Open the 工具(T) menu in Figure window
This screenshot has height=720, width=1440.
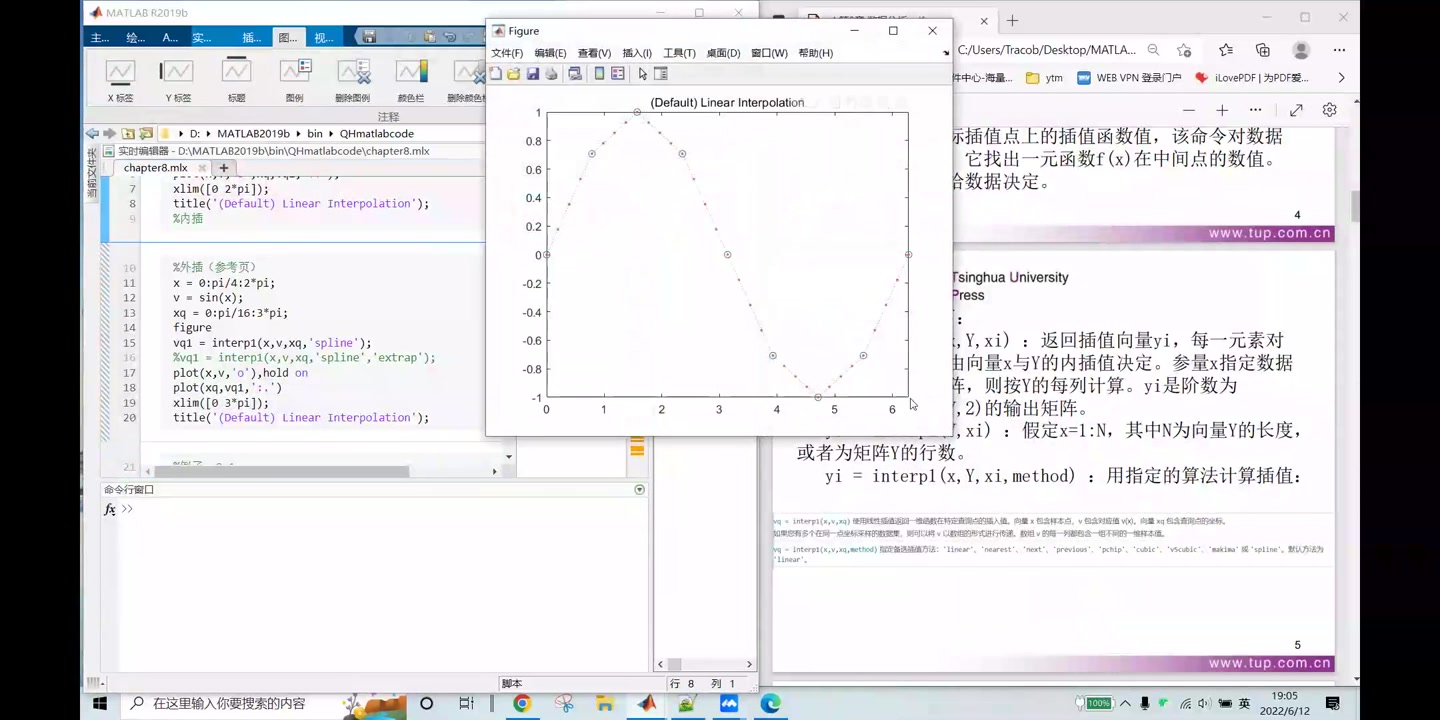(x=679, y=53)
